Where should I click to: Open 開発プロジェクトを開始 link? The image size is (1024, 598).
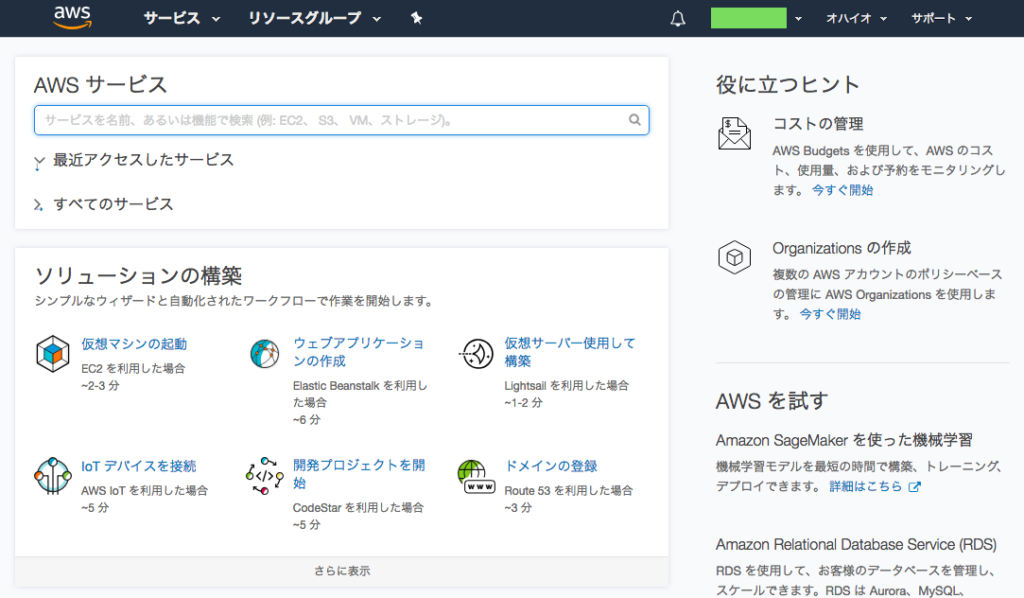359,474
